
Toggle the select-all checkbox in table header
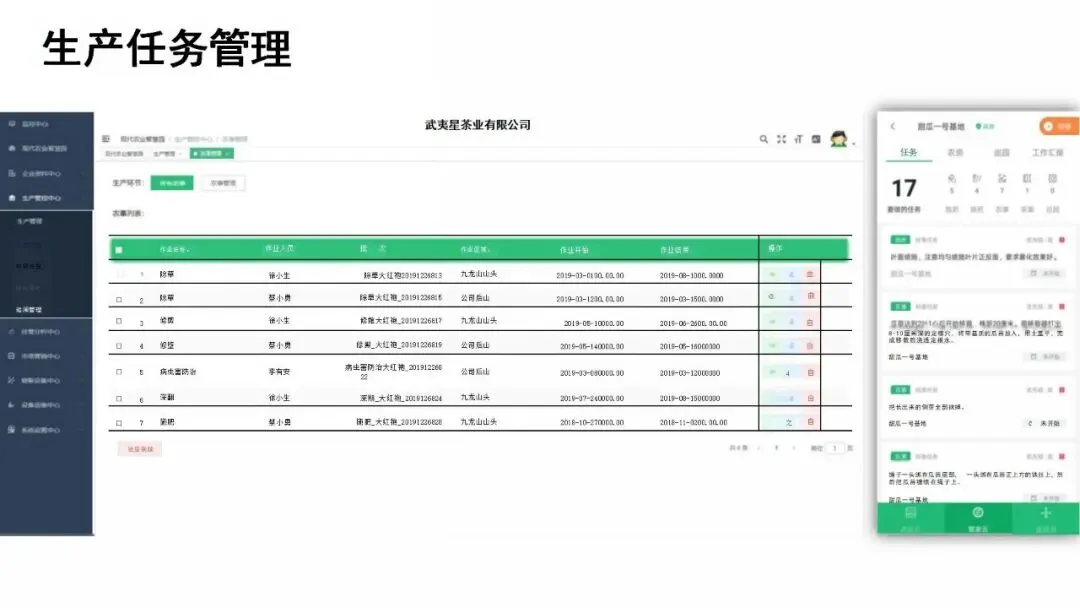point(119,249)
